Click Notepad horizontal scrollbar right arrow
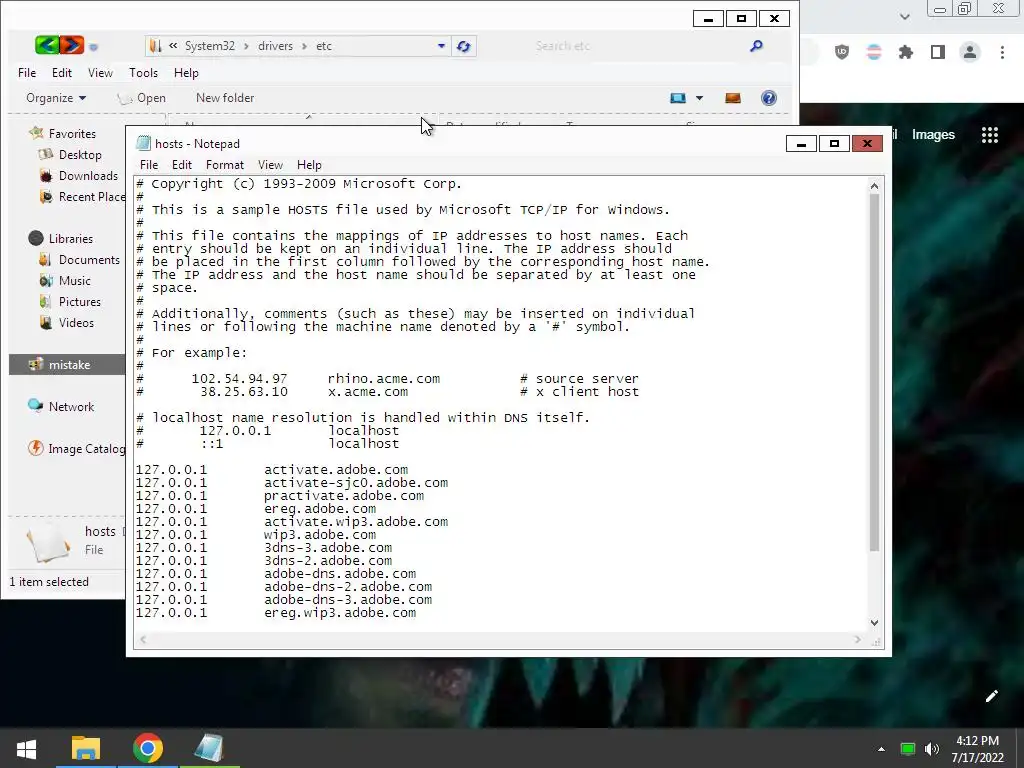 (x=857, y=640)
